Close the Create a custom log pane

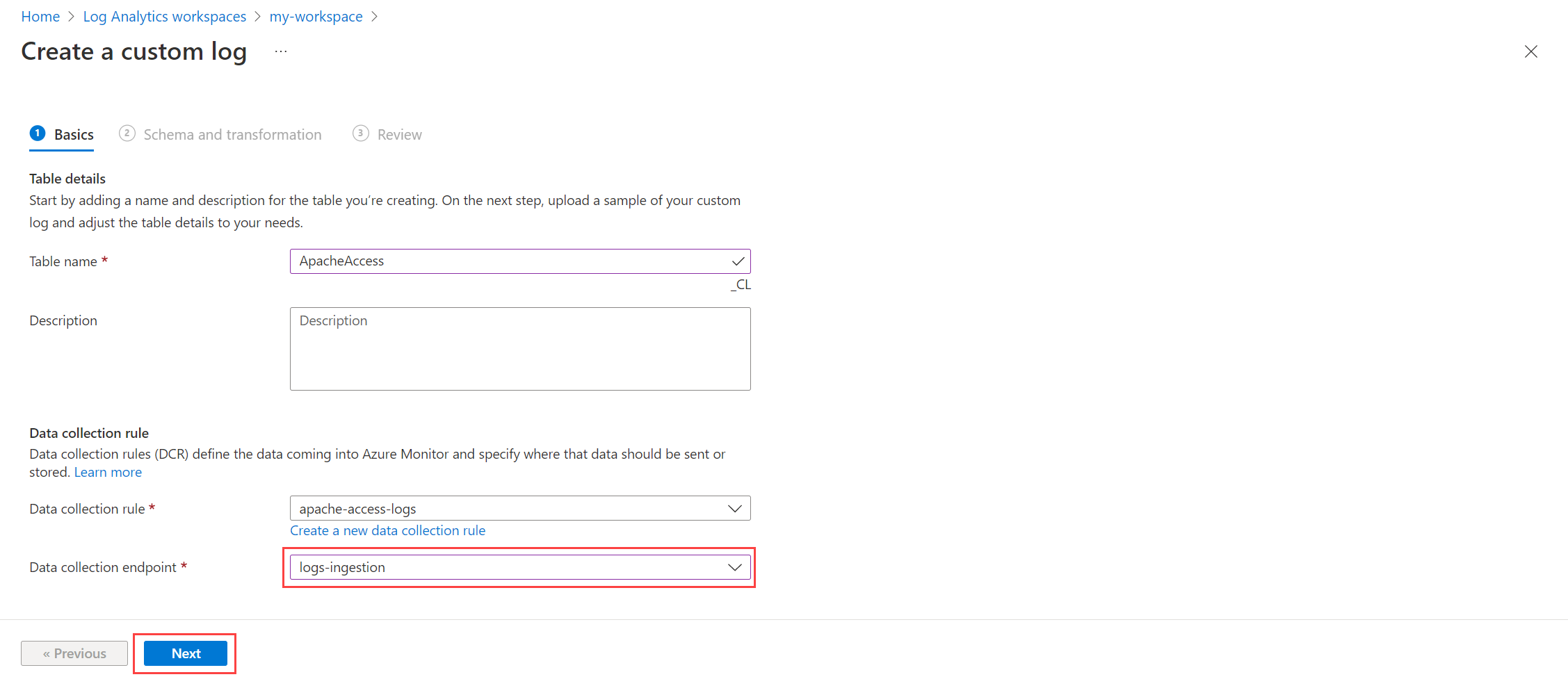point(1530,51)
